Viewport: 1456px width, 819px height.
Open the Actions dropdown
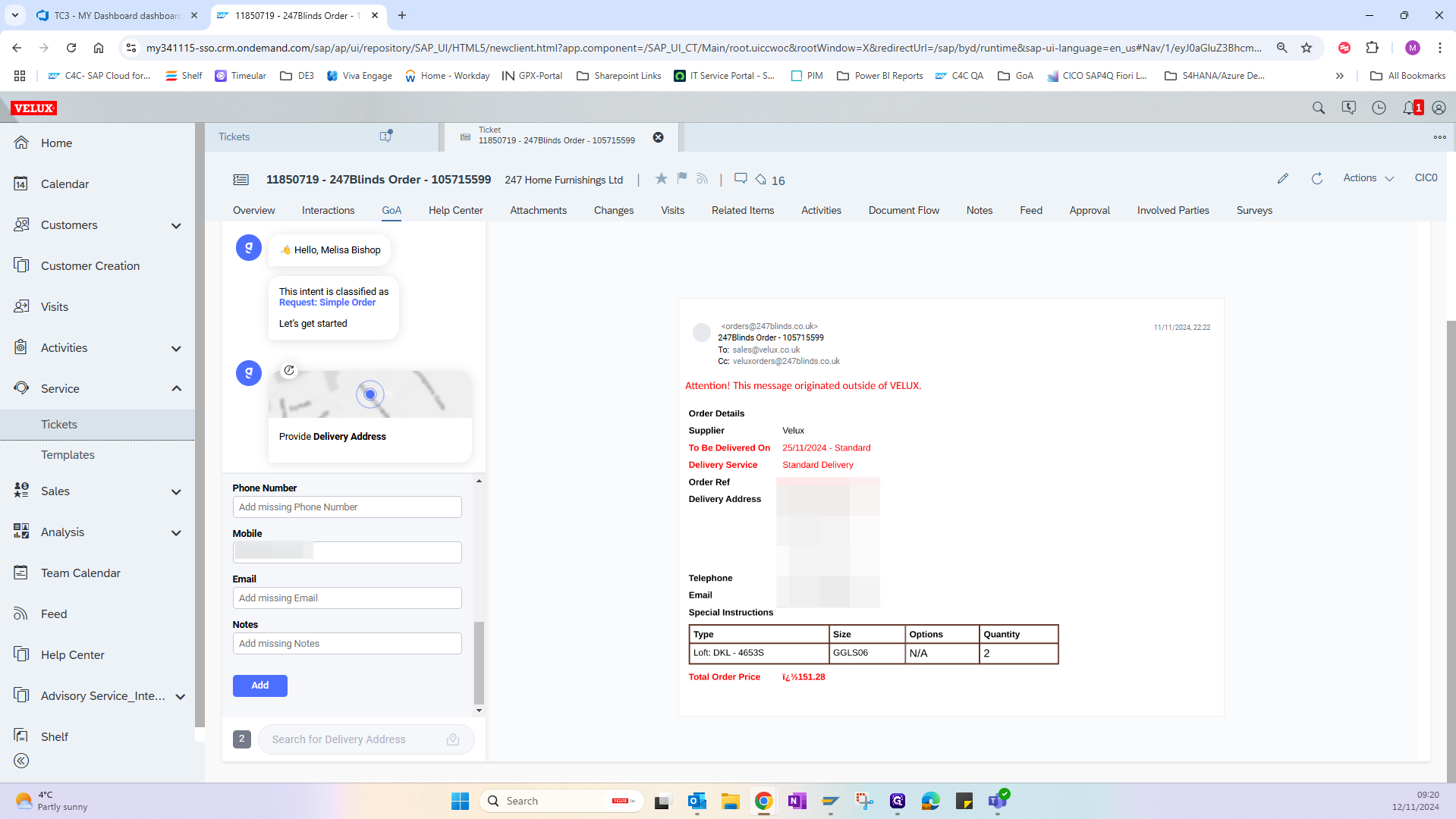1368,178
